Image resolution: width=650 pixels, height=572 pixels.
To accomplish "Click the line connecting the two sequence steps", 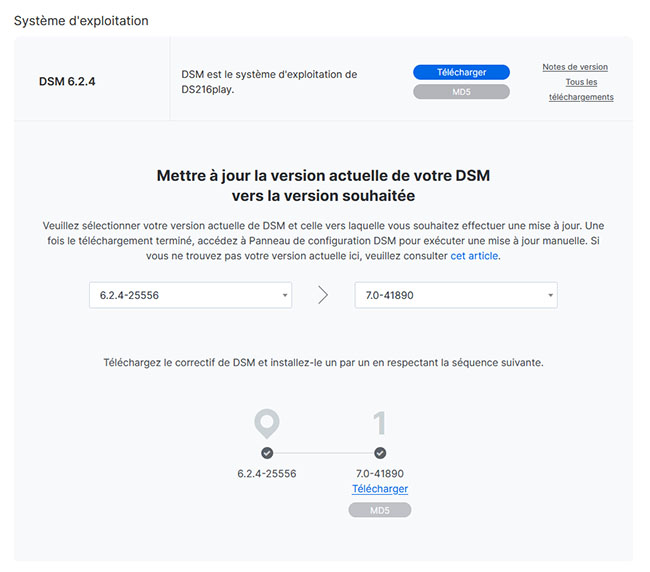I will coord(323,453).
